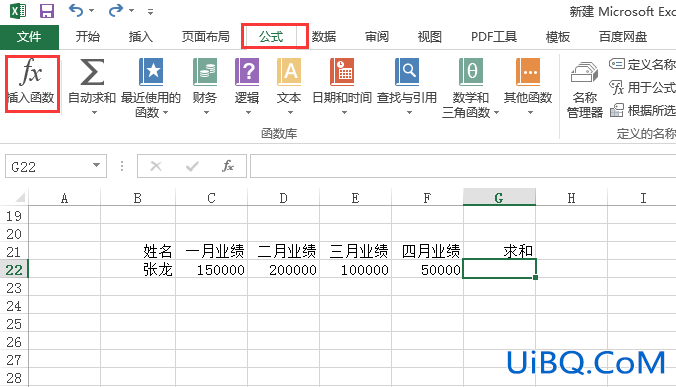Open the Logical (逻辑) functions icon

[x=247, y=72]
